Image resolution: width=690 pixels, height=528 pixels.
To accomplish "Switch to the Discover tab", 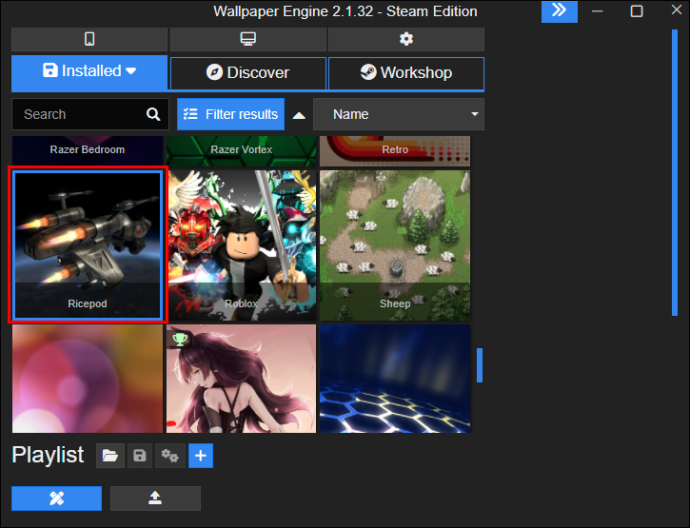I will (x=247, y=73).
